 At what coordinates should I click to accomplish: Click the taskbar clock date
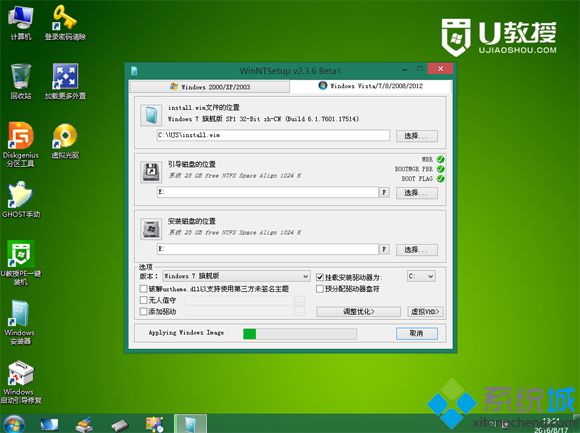(x=551, y=430)
